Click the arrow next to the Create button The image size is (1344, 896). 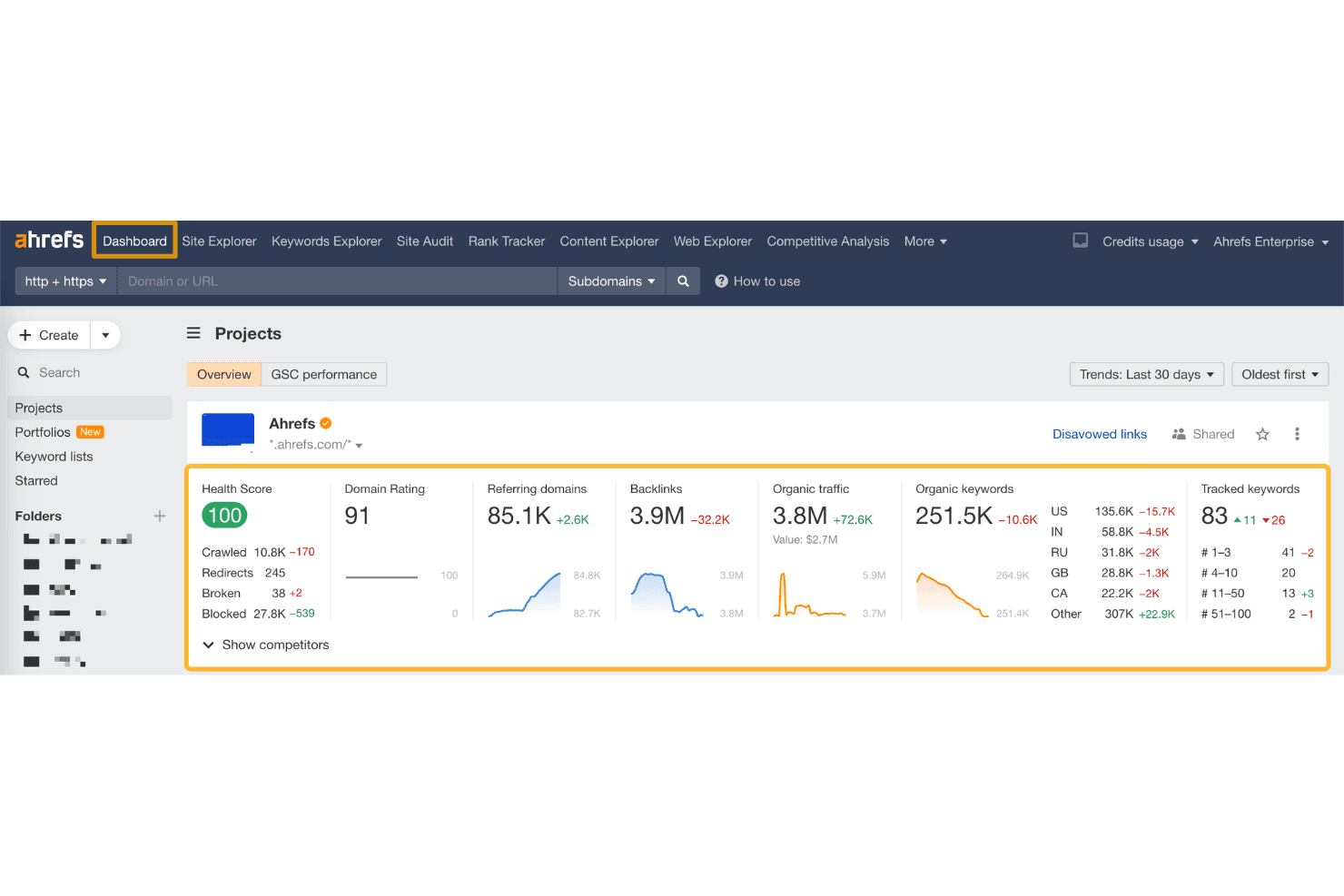tap(105, 335)
